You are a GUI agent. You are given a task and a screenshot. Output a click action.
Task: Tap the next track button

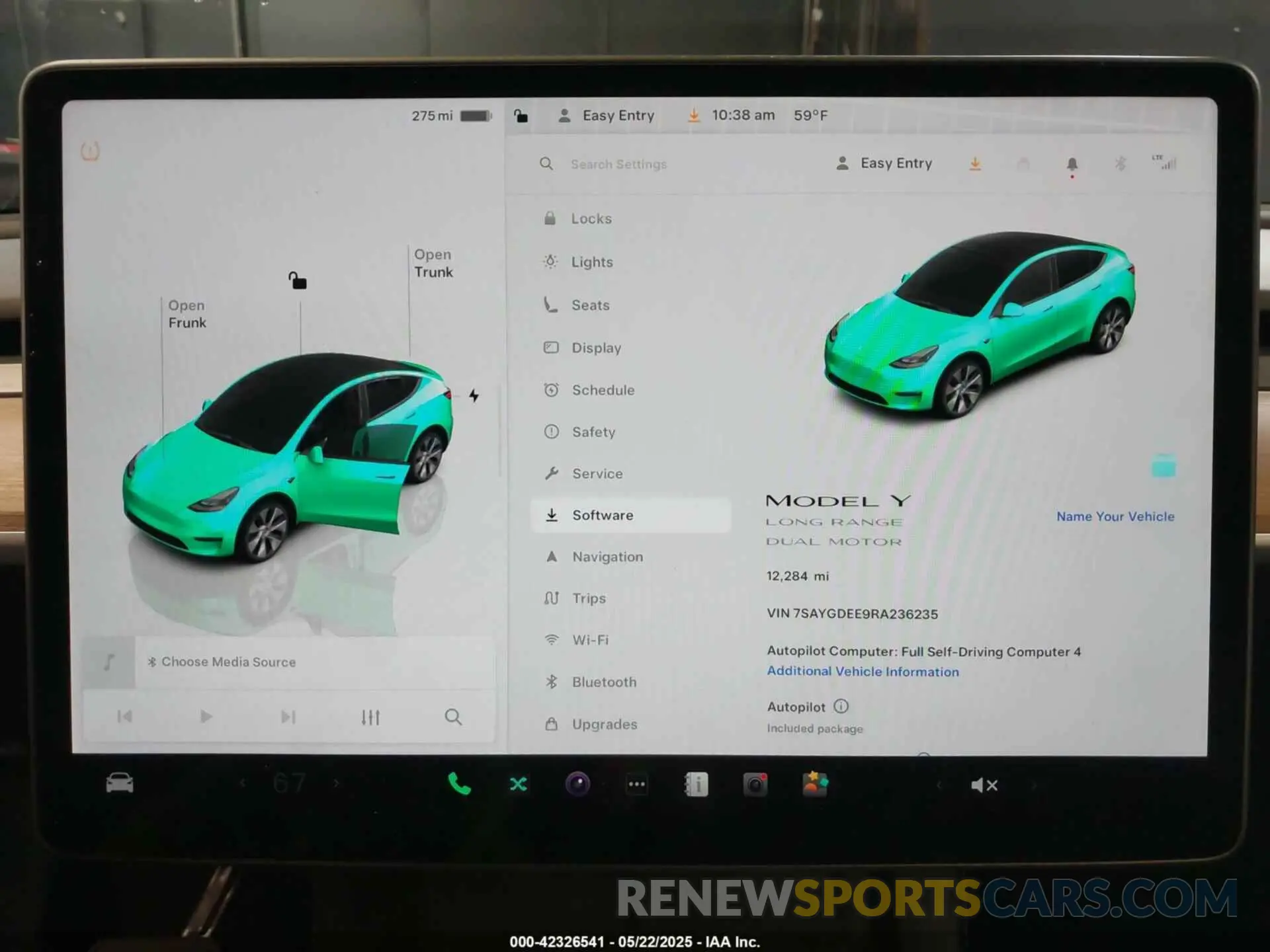pos(288,717)
